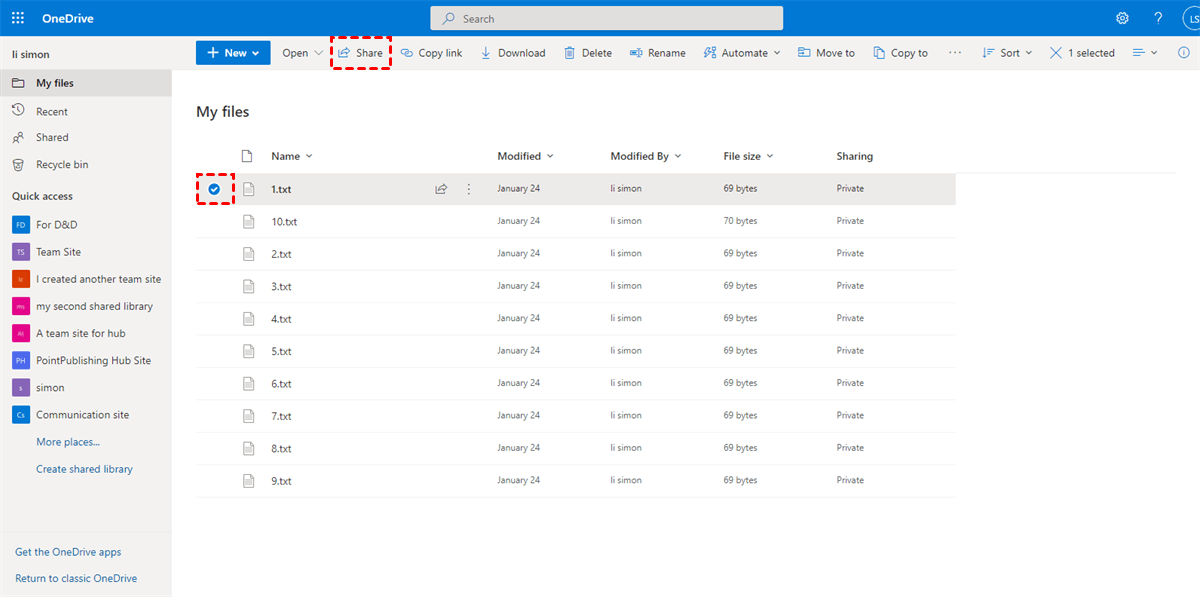Open Recent in the left navigation
Screen dimensions: 1200x597
coord(52,111)
